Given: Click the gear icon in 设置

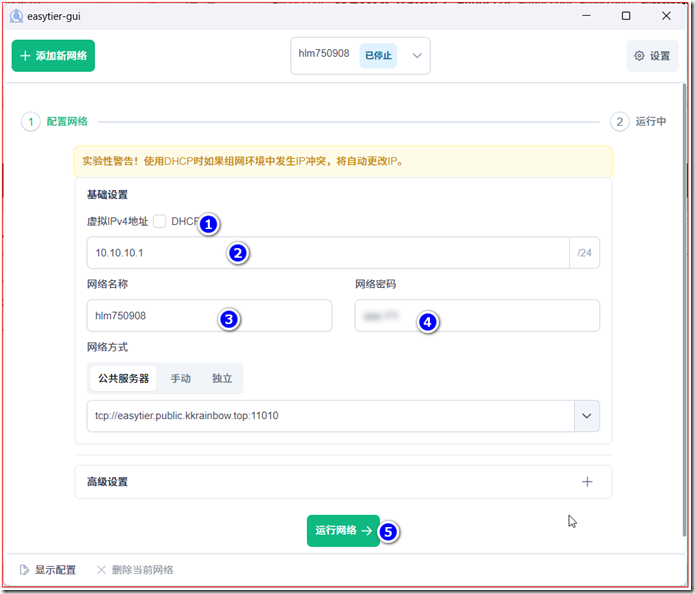Looking at the screenshot, I should pyautogui.click(x=639, y=56).
